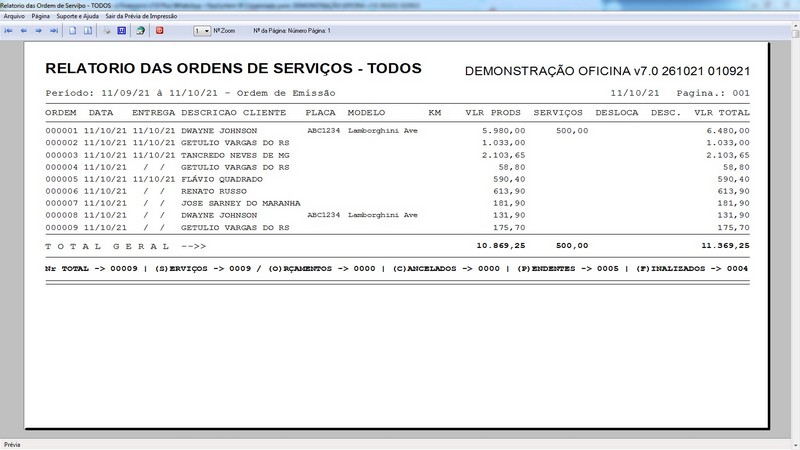
Task: Go to next page arrow icon
Action: click(x=38, y=31)
